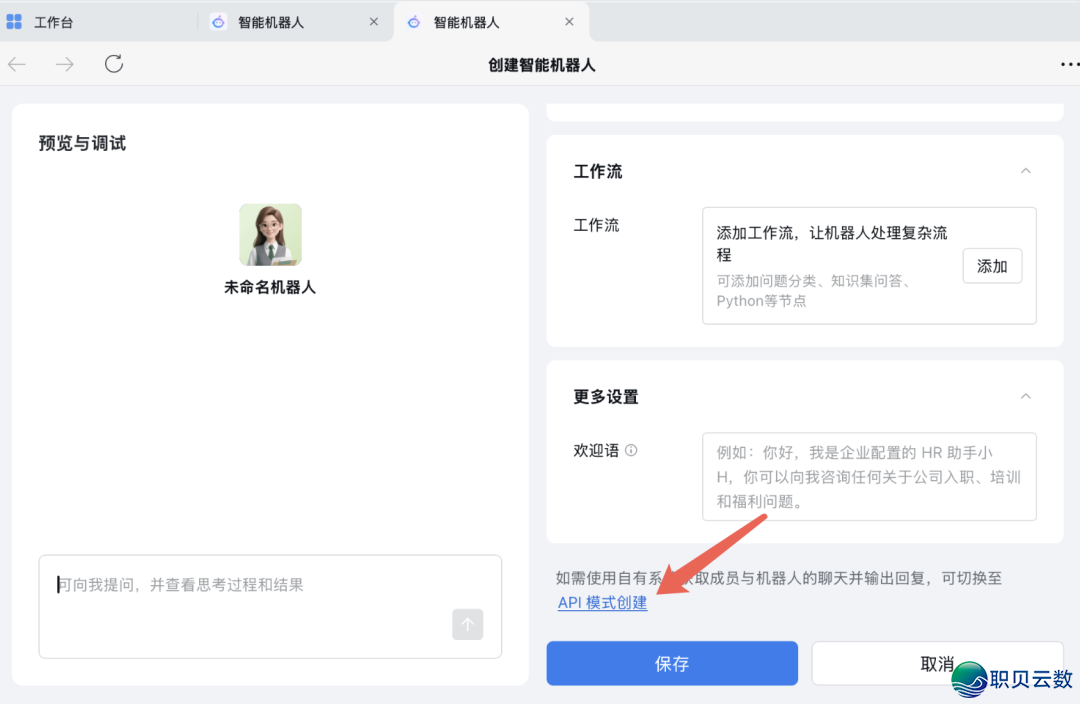1080x704 pixels.
Task: Click the 未命名机器人 avatar image
Action: (x=268, y=234)
